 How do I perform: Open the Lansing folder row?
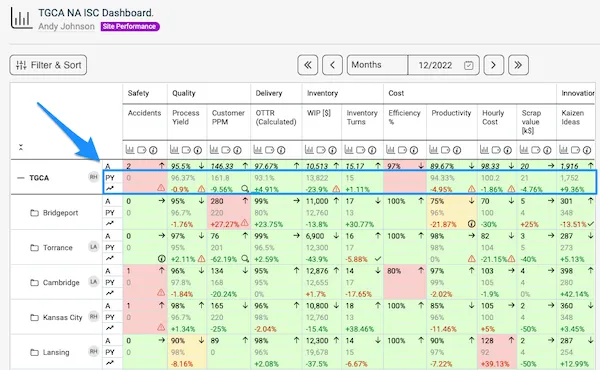pyautogui.click(x=50, y=352)
